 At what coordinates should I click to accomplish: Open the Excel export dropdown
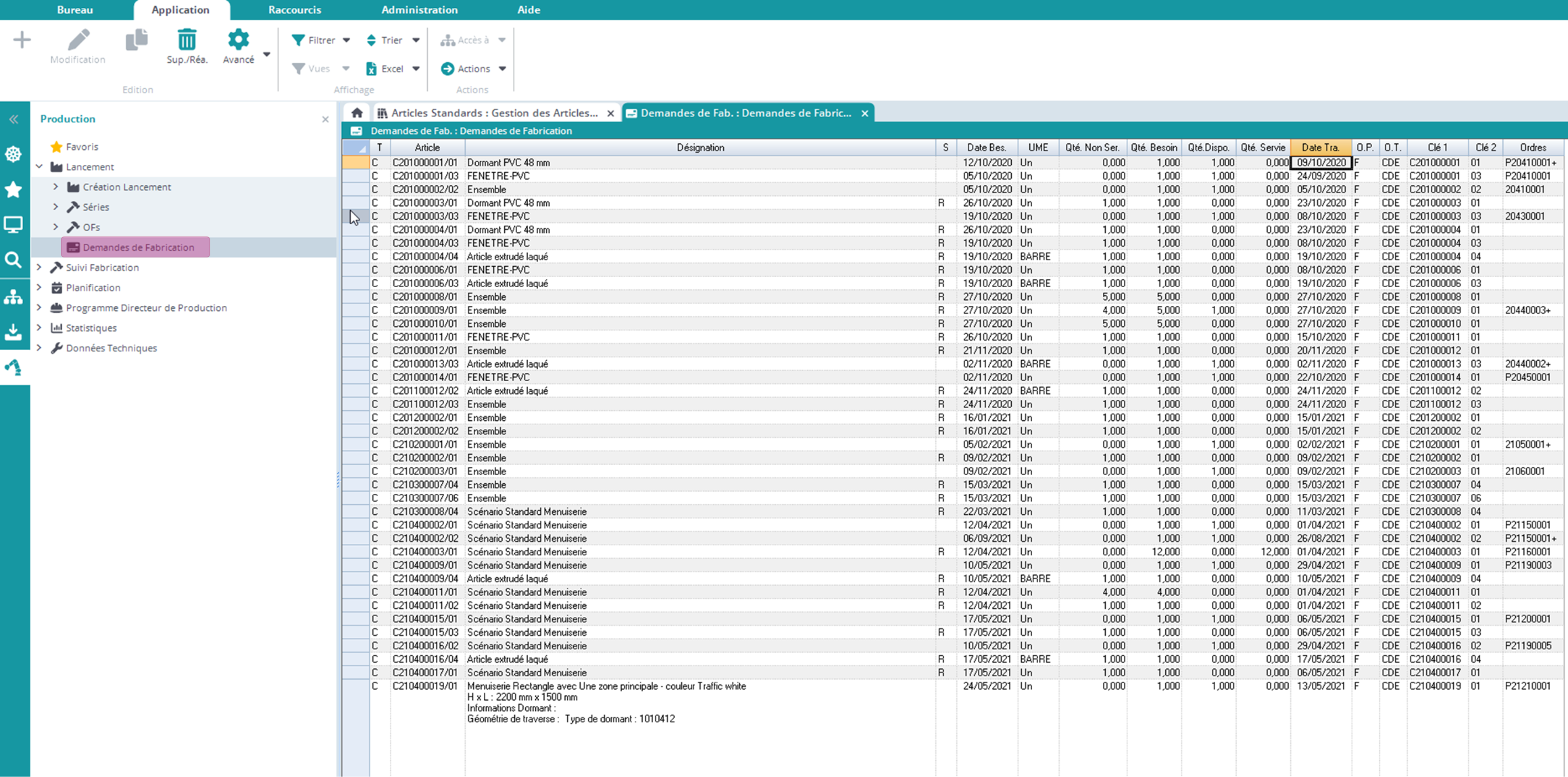coord(416,69)
